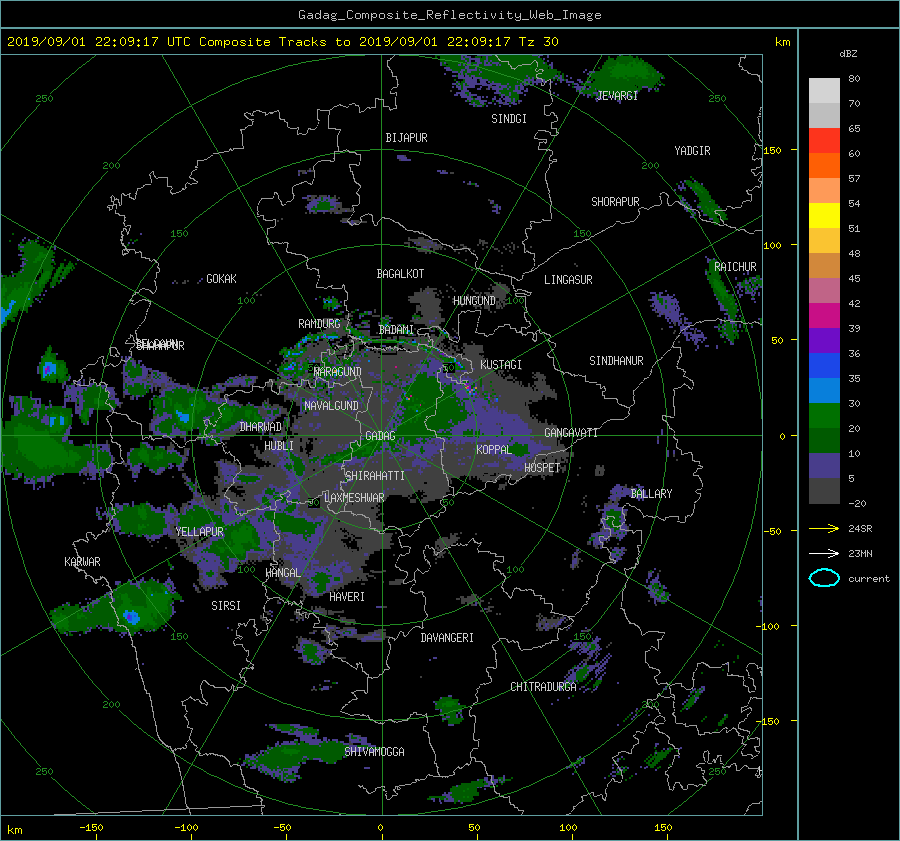This screenshot has width=900, height=841.
Task: Select the GOKAK city label
Action: pos(221,279)
